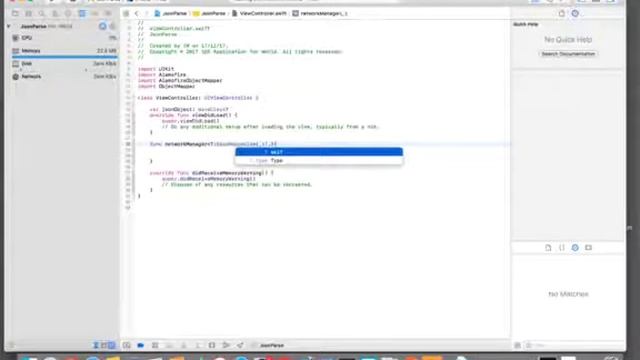
Task: Click the Search Documentation button
Action: [x=568, y=54]
